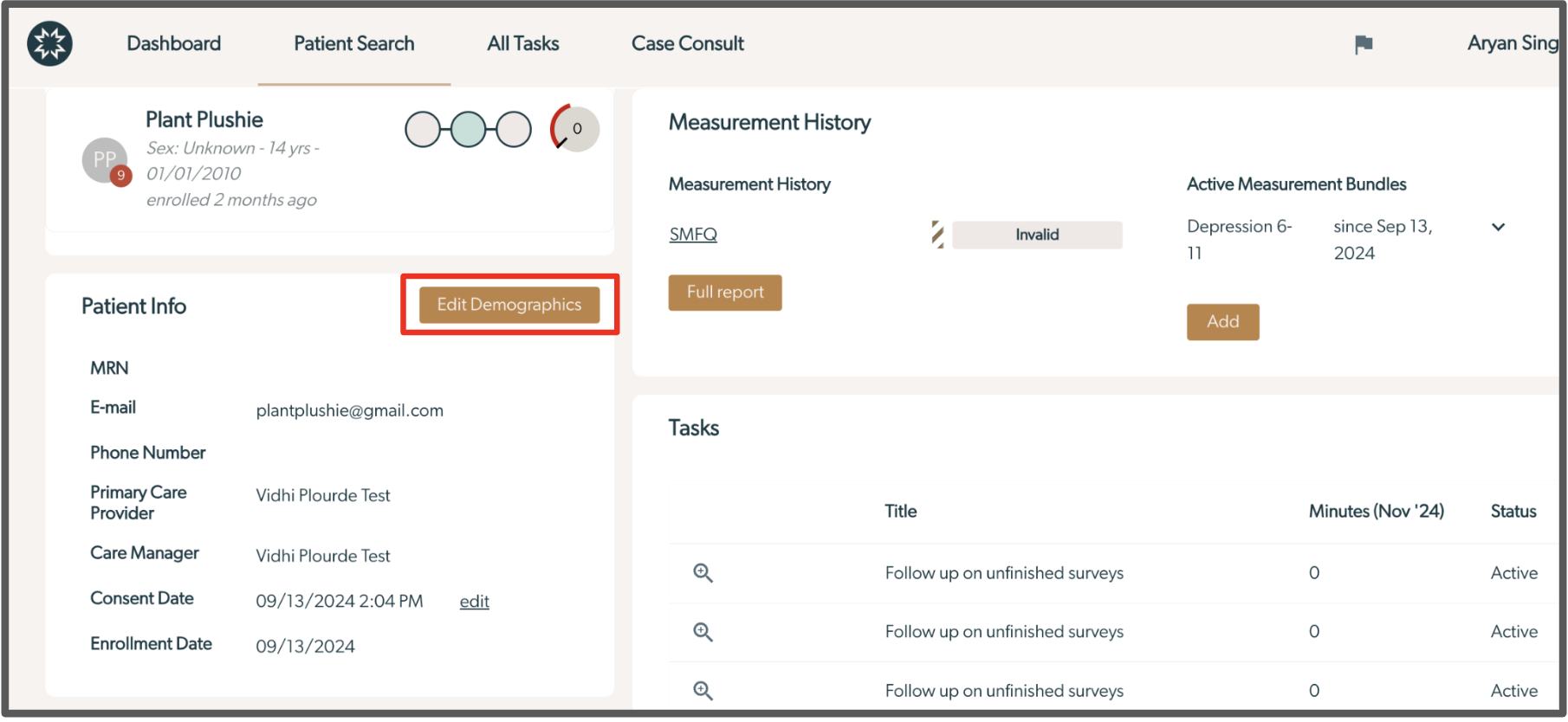Screen dimensions: 1568x722
Task: Click the first progress circle
Action: click(423, 130)
